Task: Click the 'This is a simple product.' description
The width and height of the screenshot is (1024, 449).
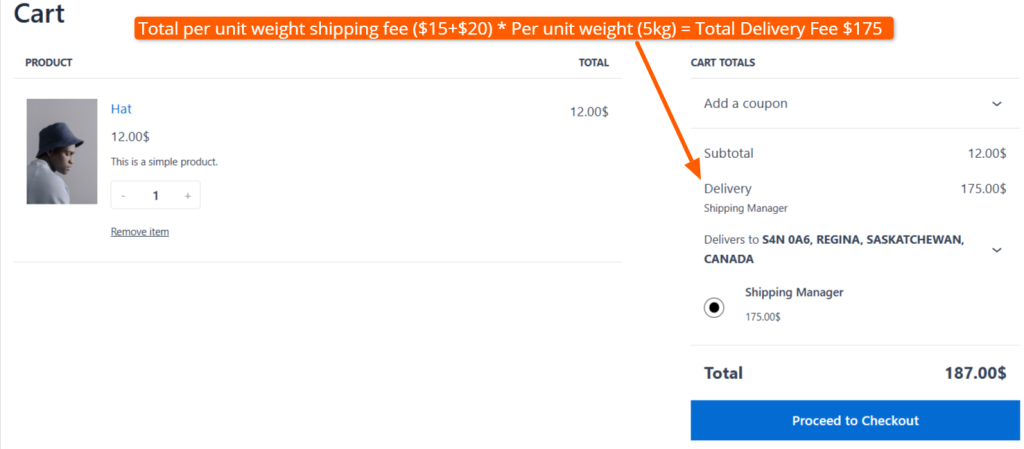Action: pos(164,161)
